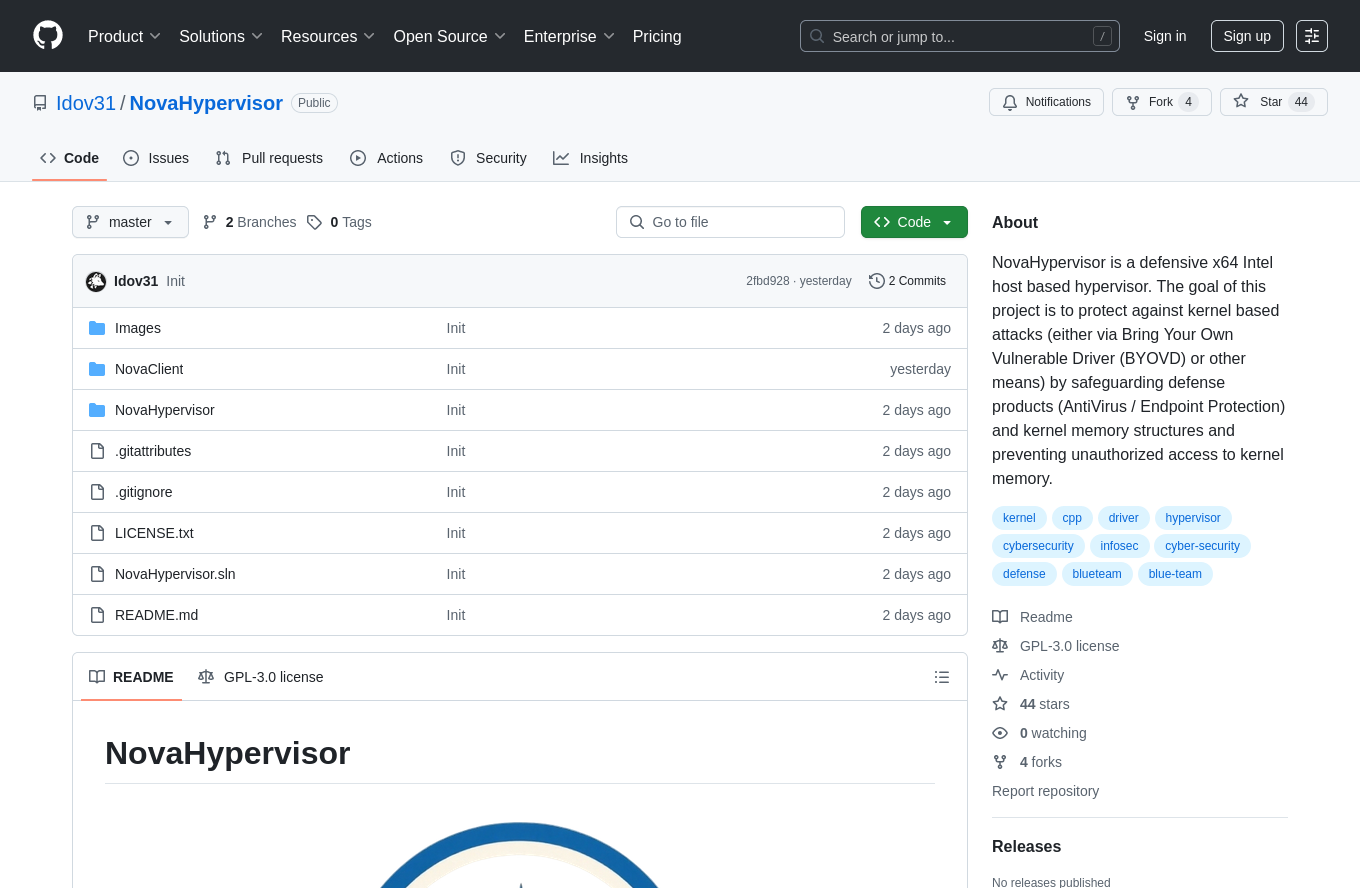Select the cybersecurity topic tag
The height and width of the screenshot is (888, 1360).
1038,546
